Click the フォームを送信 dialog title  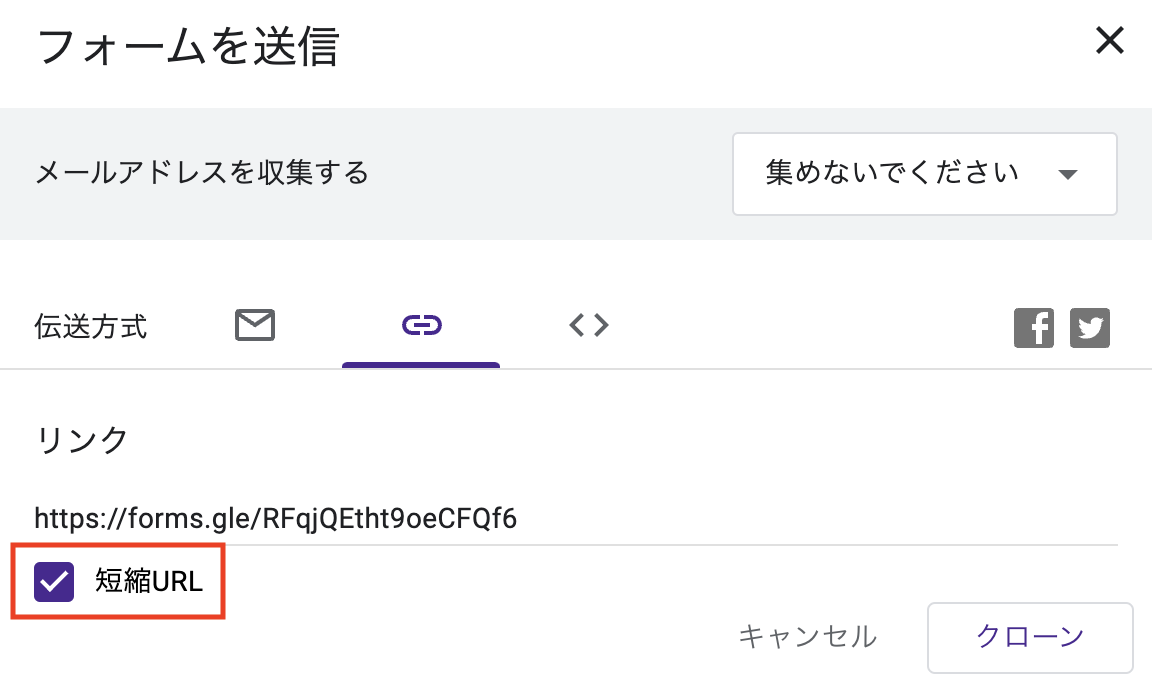coord(188,46)
